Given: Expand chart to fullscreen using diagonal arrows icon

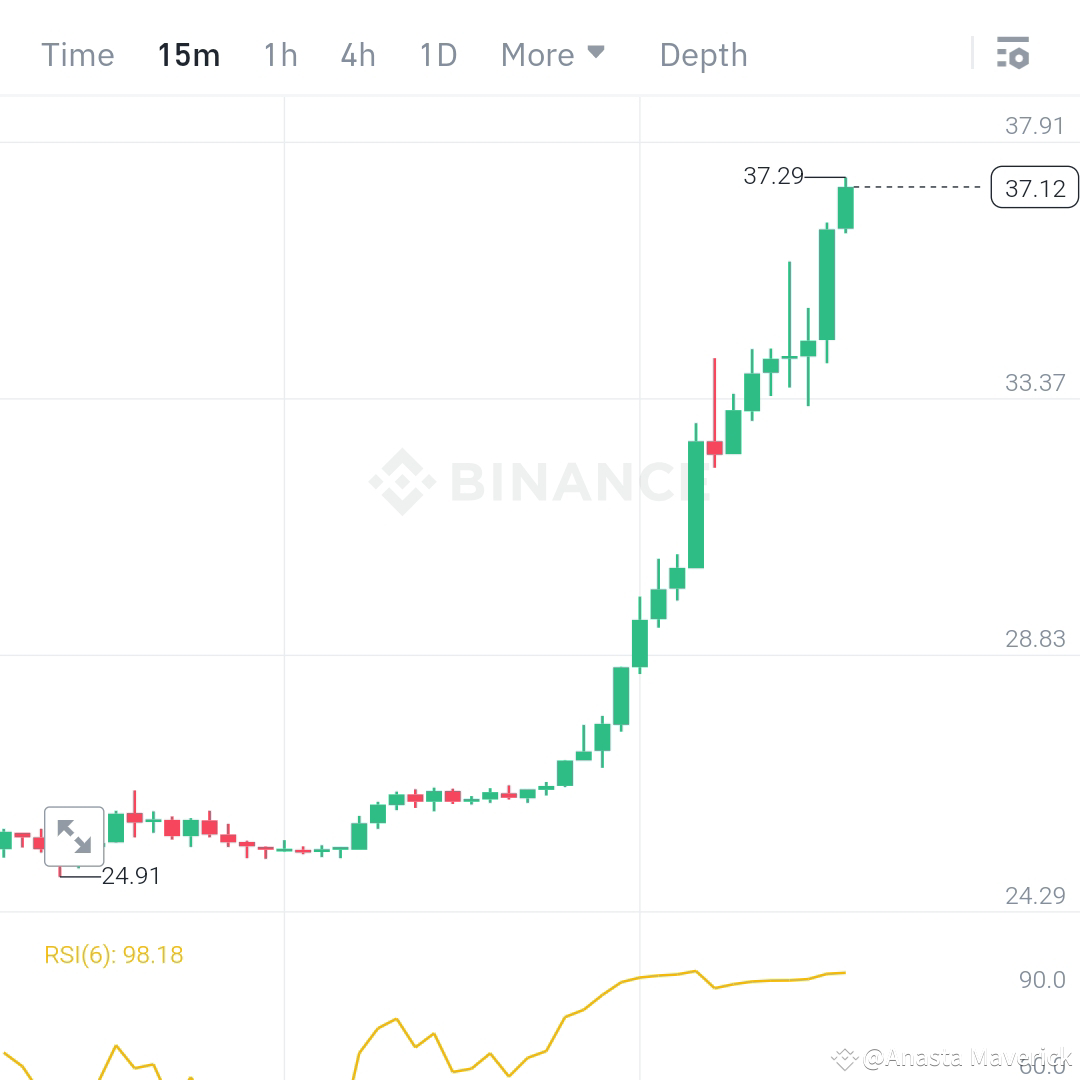Looking at the screenshot, I should pos(75,835).
